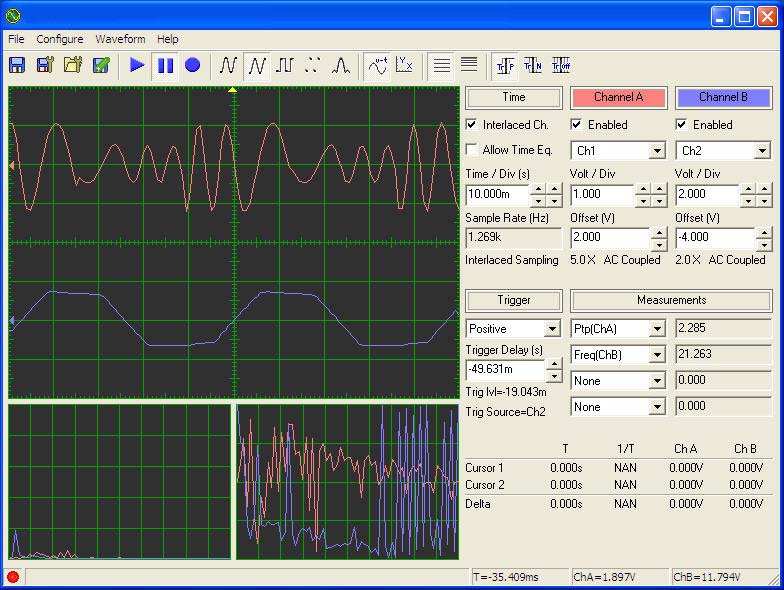Click the Trigger positive (TP) toolbar icon
Screen dimensions: 784x590
coord(505,65)
